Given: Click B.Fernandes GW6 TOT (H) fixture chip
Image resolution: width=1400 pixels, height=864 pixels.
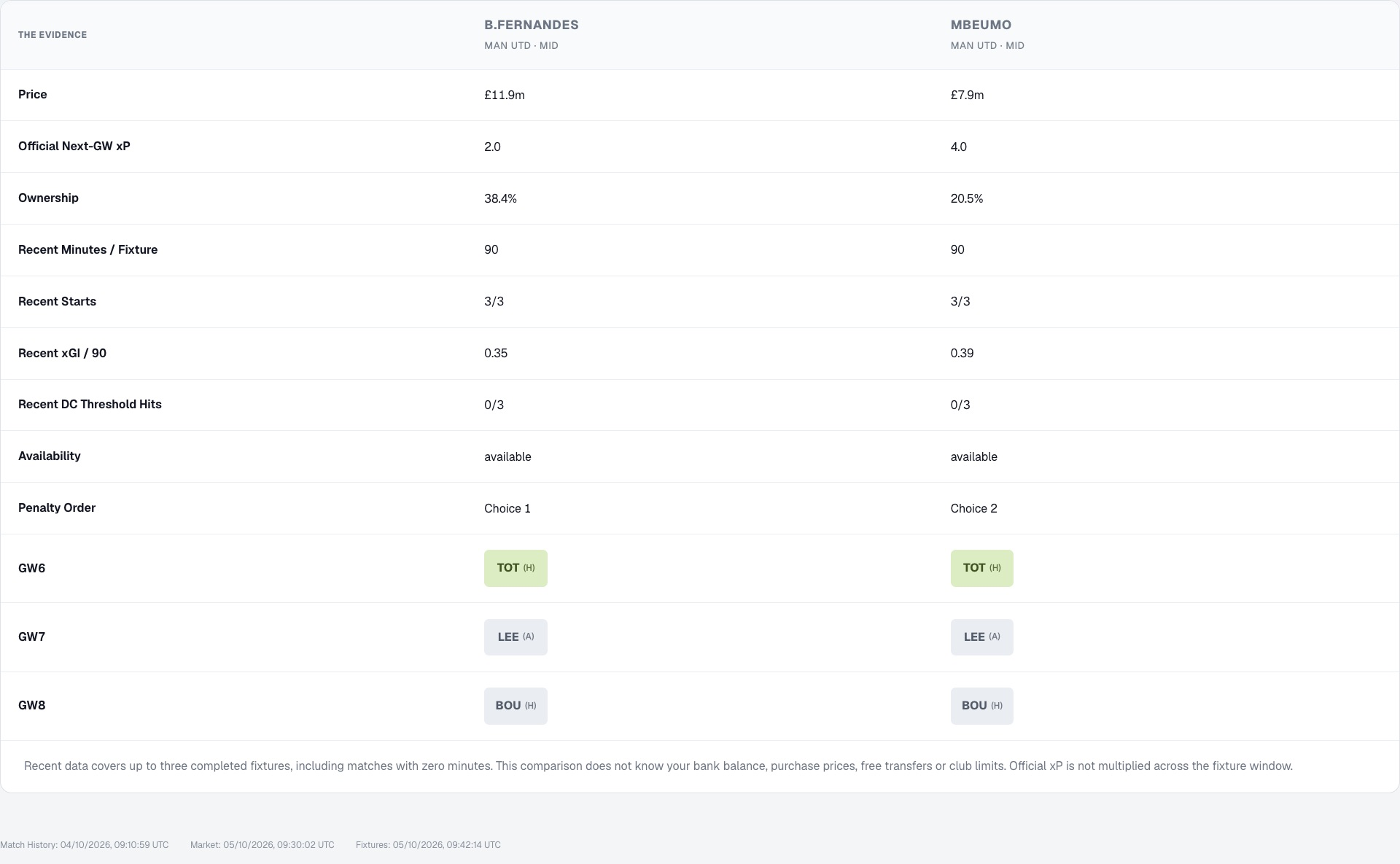Looking at the screenshot, I should tap(516, 568).
